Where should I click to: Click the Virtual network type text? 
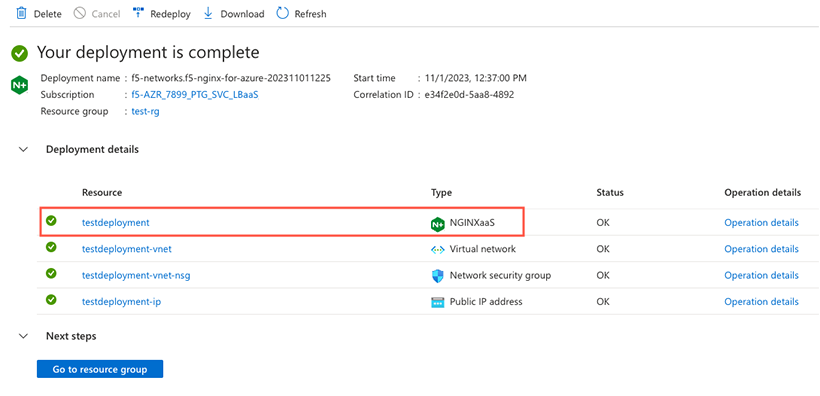pyautogui.click(x=483, y=250)
